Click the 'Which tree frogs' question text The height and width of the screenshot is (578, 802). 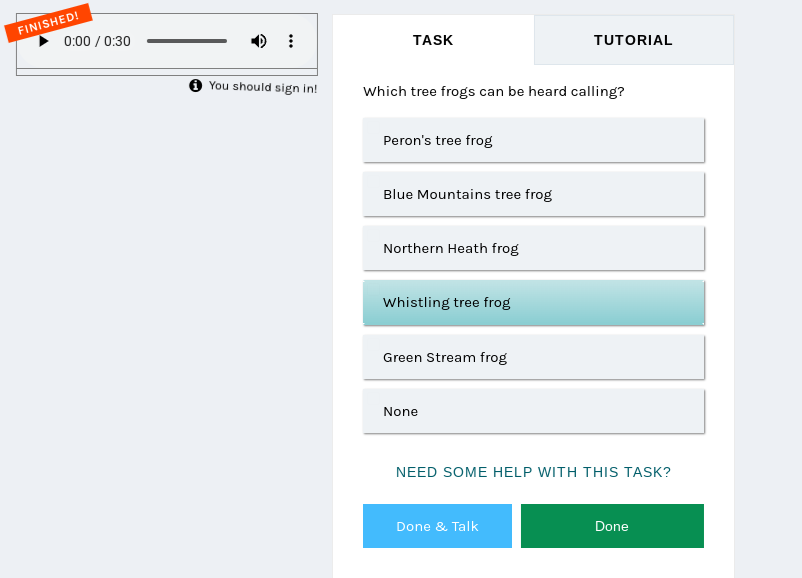coord(493,92)
